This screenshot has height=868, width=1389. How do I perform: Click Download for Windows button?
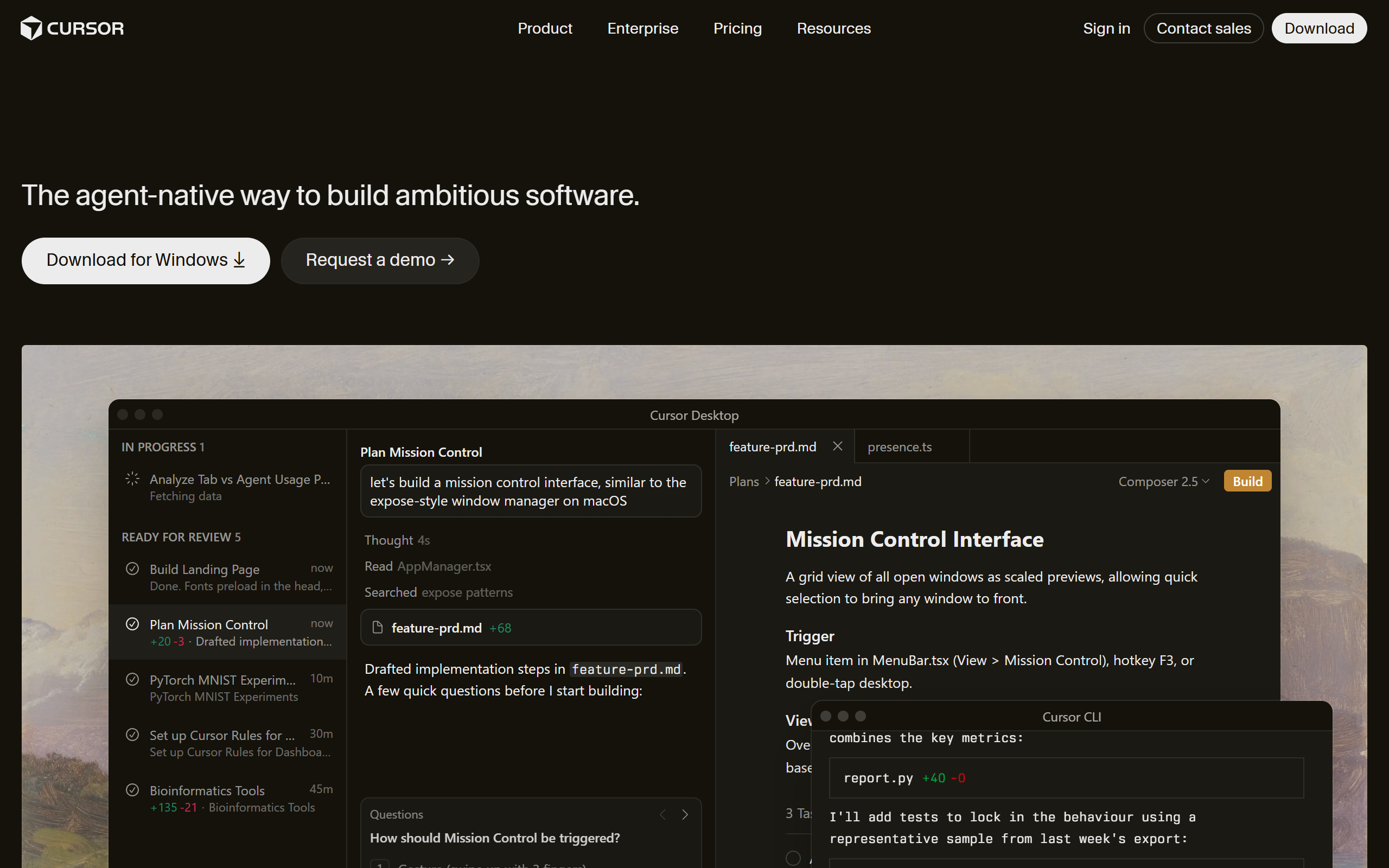click(146, 260)
